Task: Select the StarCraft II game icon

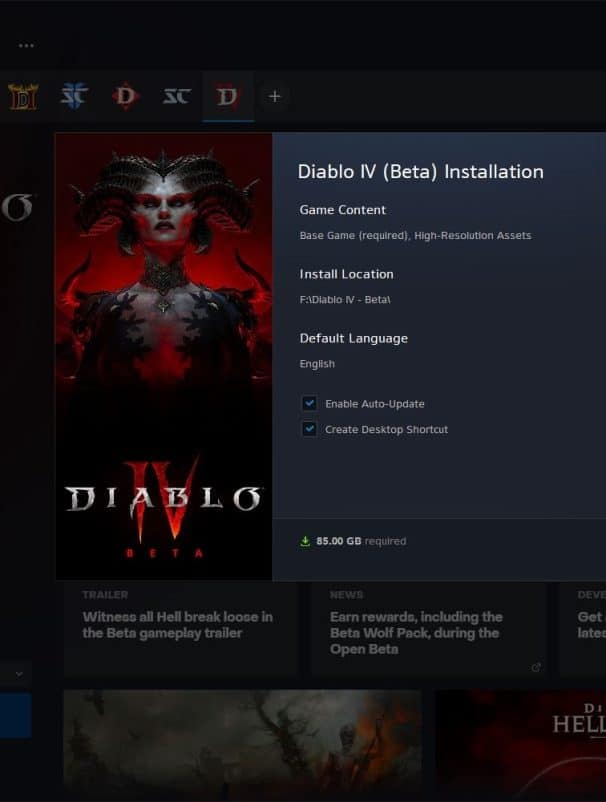Action: coord(74,96)
